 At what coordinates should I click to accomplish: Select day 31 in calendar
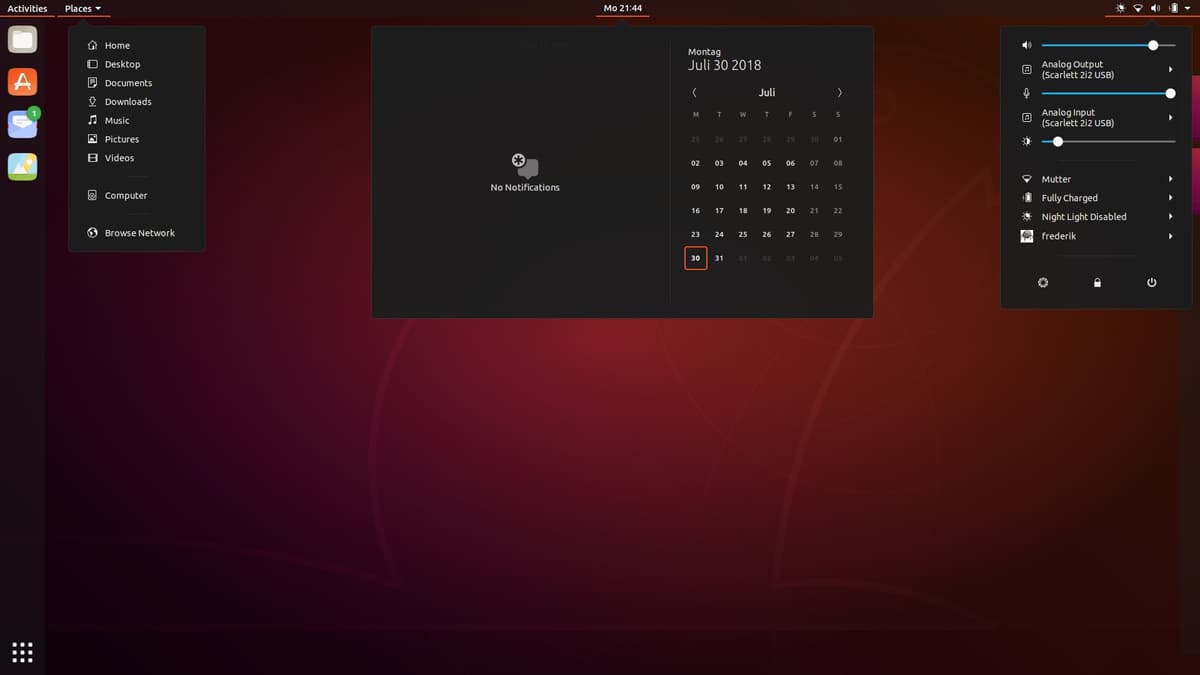pyautogui.click(x=719, y=258)
